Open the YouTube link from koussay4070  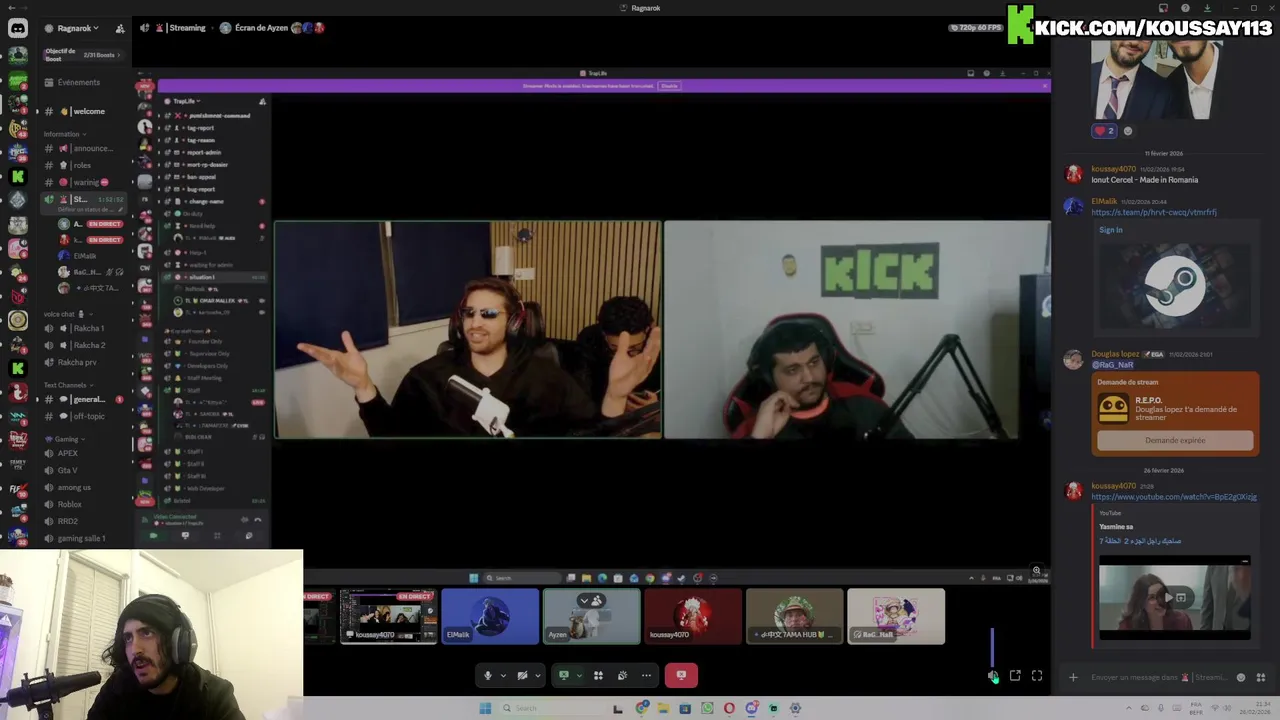click(x=1174, y=497)
